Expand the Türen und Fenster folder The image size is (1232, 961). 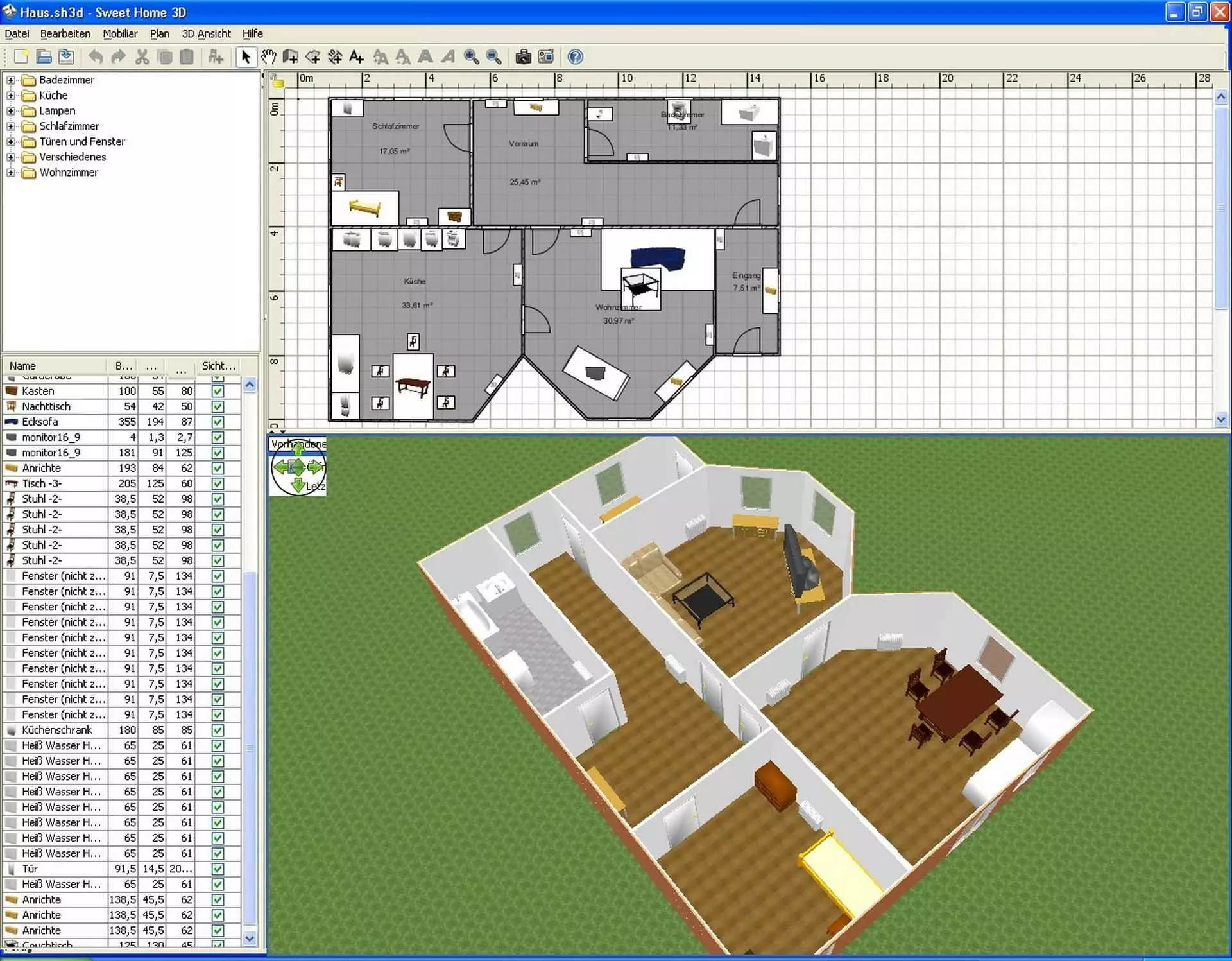click(x=10, y=141)
